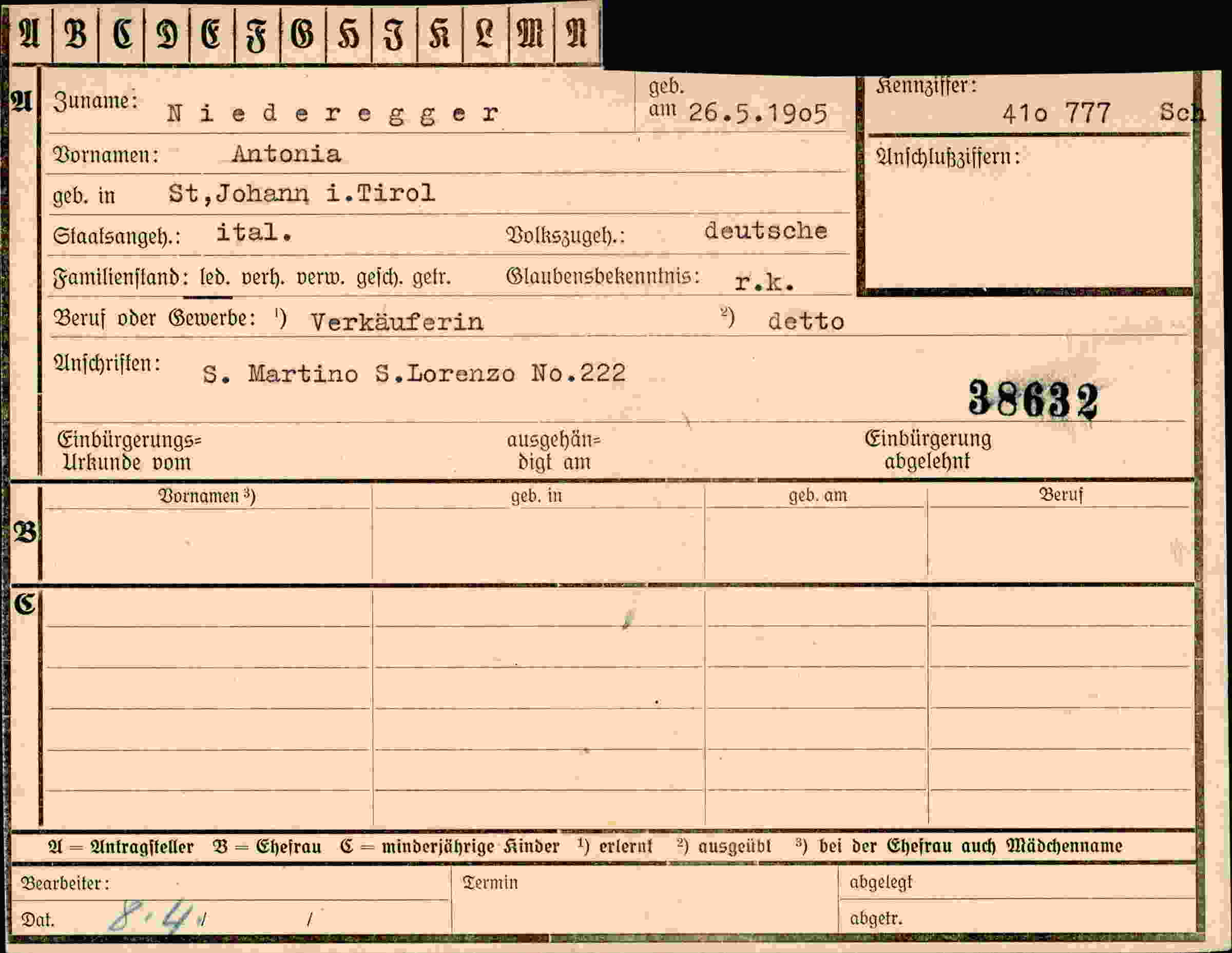Select index tab letter F

[257, 35]
